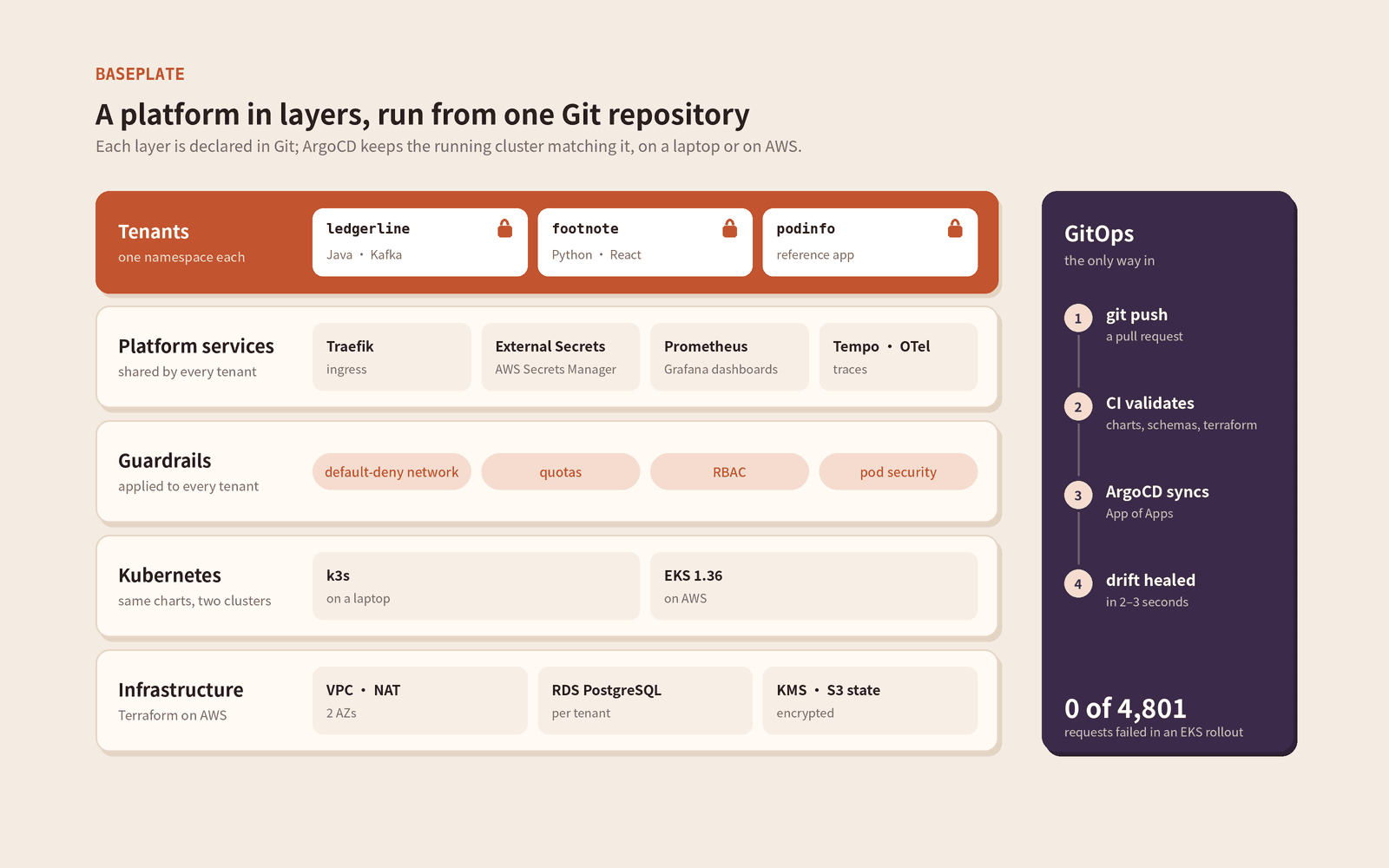
Task: Click 'App of Apps' caption
Action: coord(1139,513)
